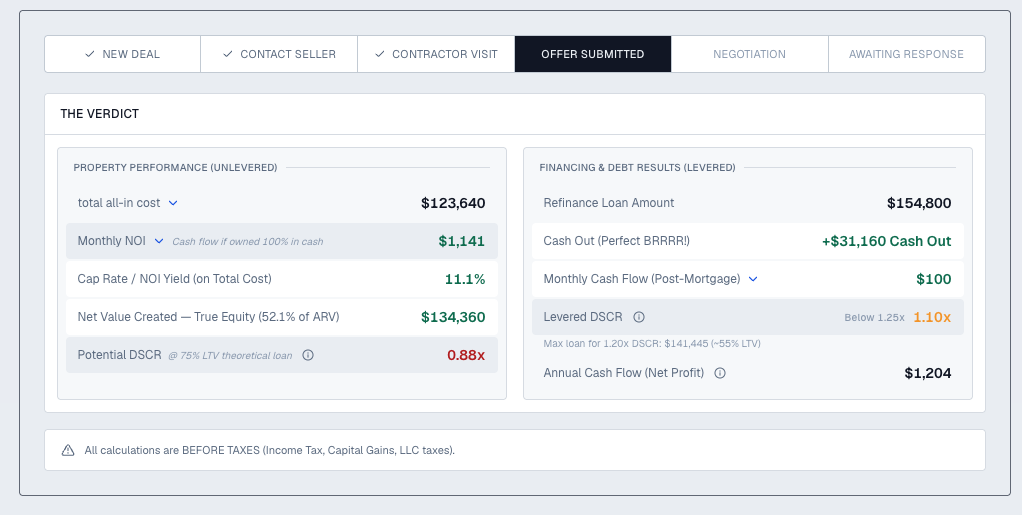Switch to the NEGOTIATION stage tab

point(750,54)
